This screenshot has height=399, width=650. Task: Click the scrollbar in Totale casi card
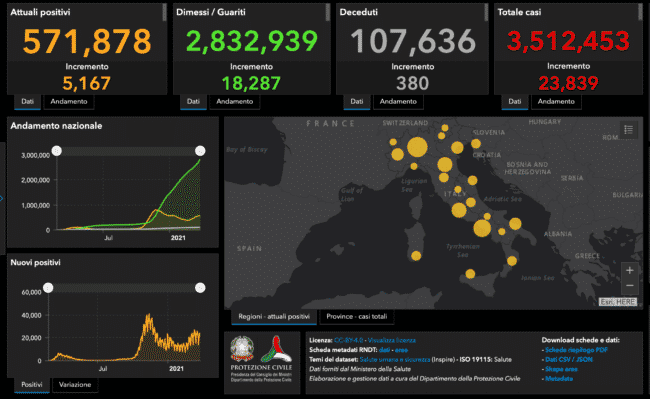pos(640,12)
